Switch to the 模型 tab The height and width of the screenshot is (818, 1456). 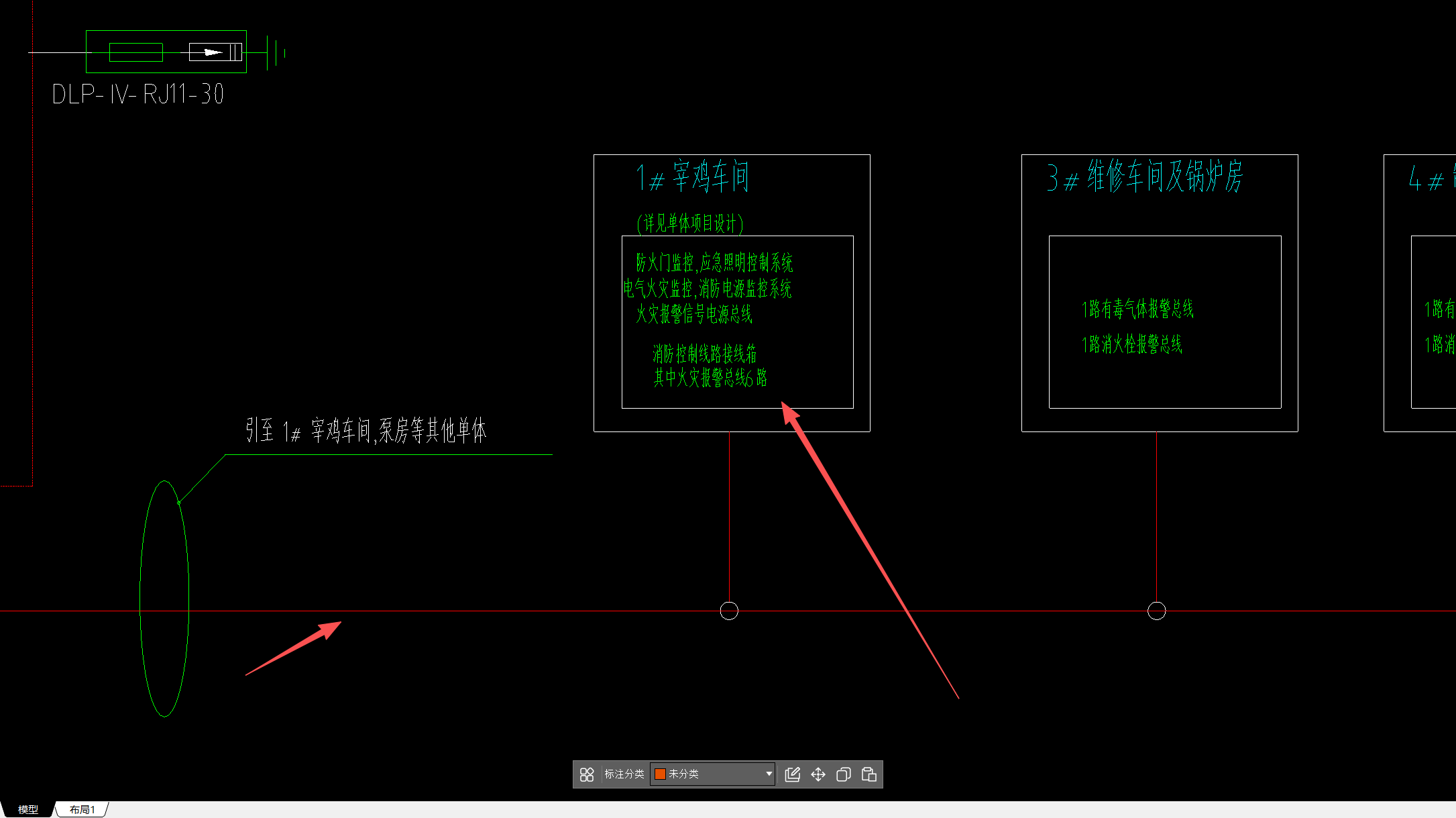(27, 809)
